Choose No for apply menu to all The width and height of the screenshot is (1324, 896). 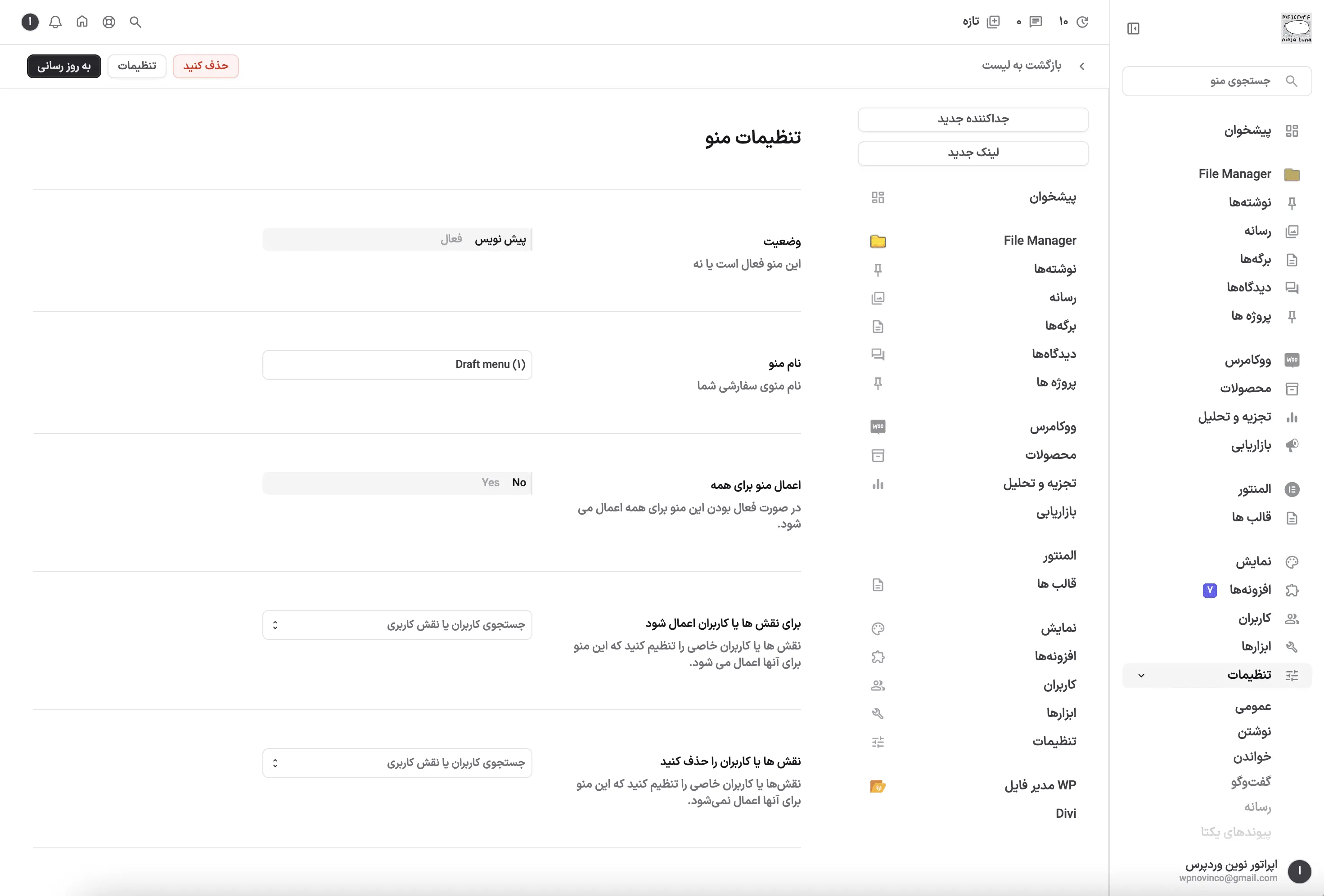tap(518, 483)
